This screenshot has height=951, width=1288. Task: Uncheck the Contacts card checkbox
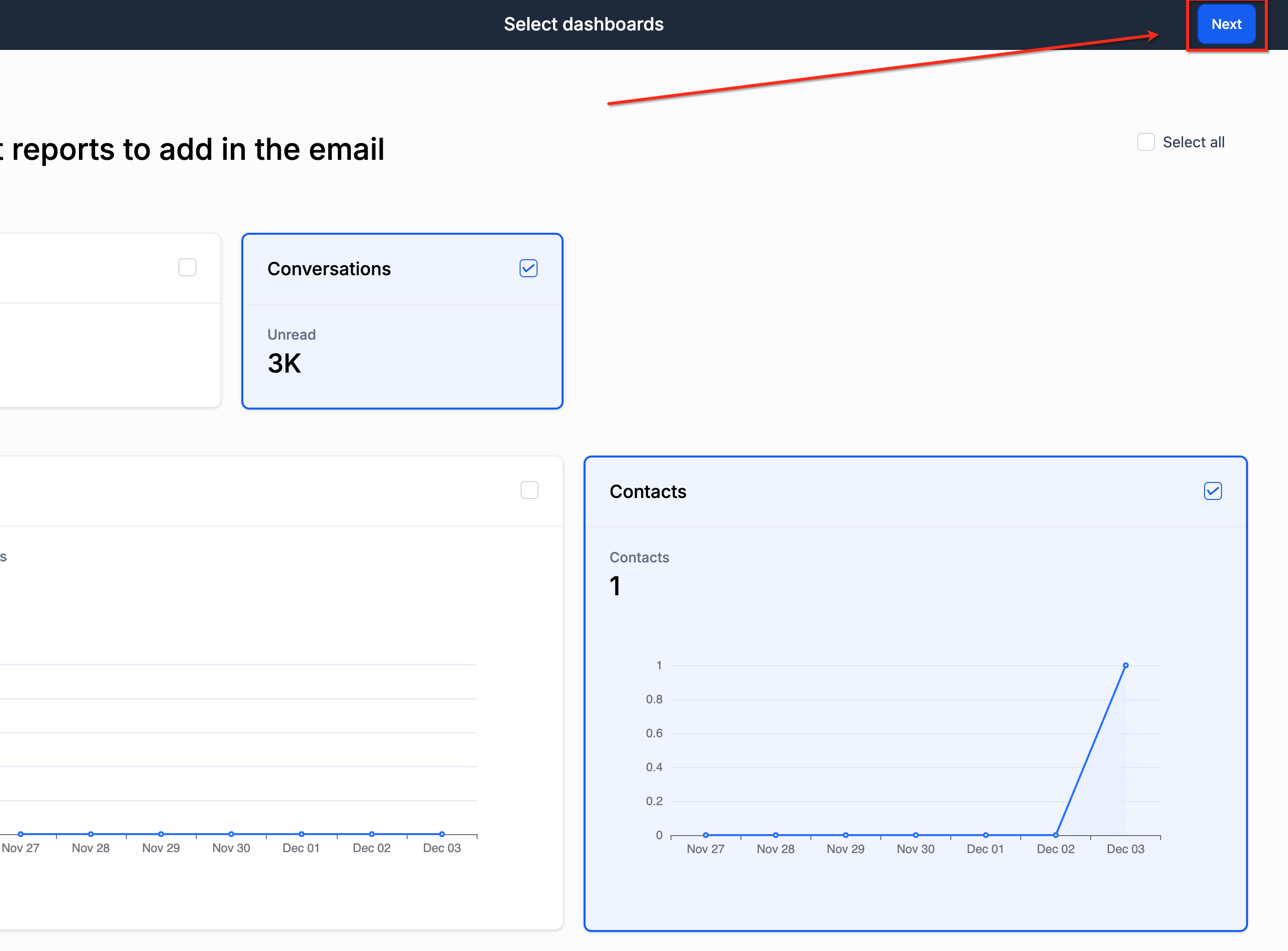pyautogui.click(x=1212, y=491)
